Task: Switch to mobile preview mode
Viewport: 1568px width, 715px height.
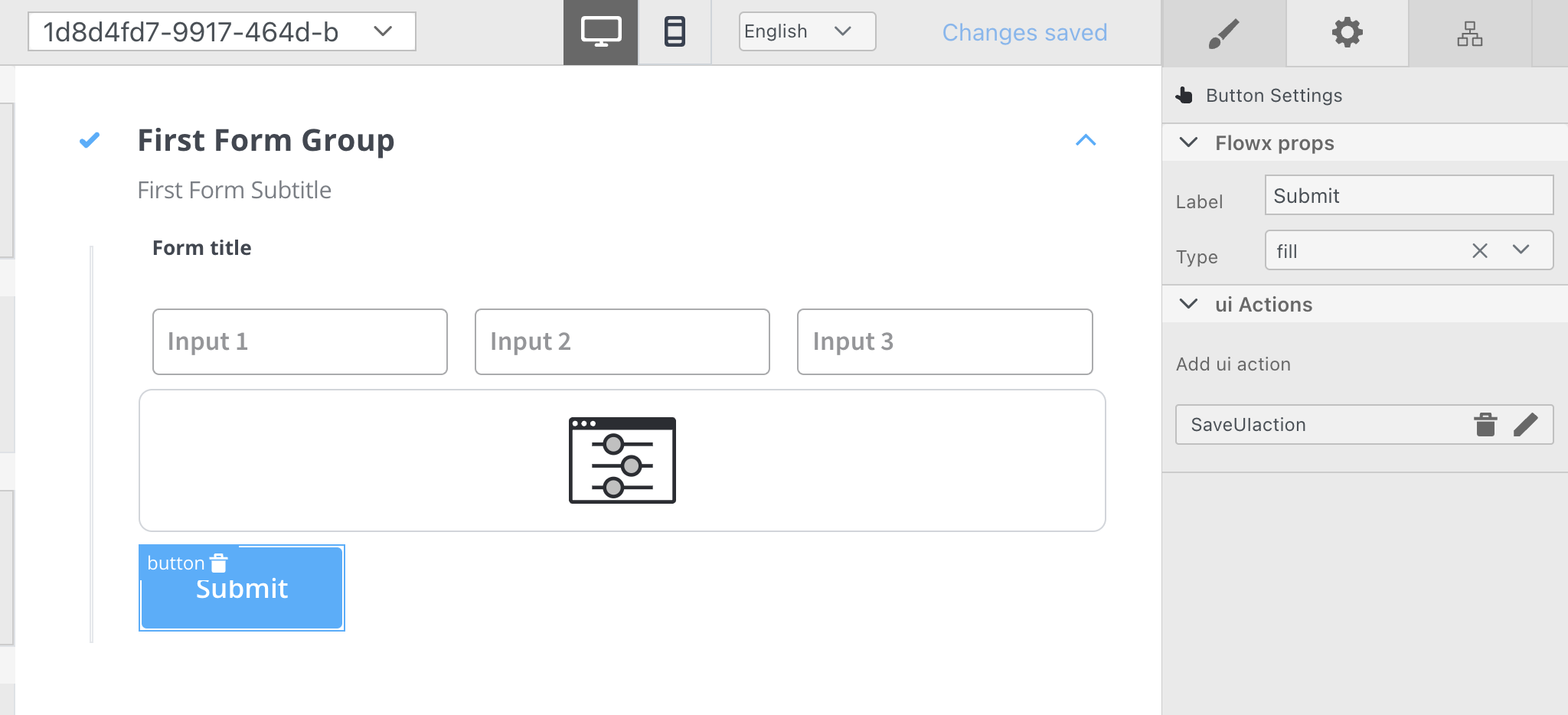Action: tap(674, 32)
